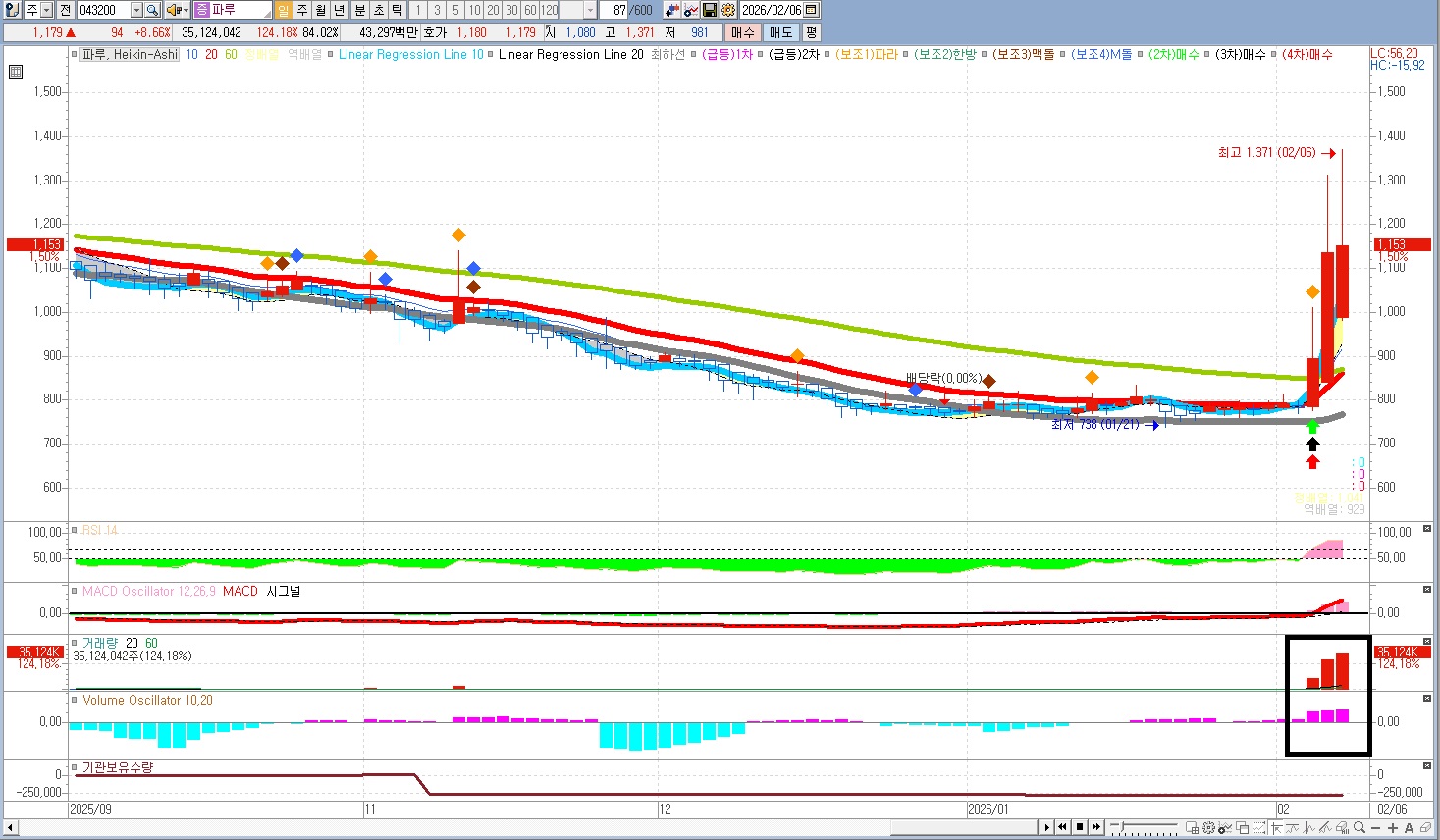The image size is (1440, 840).
Task: Select the 60 interval button
Action: 530,10
